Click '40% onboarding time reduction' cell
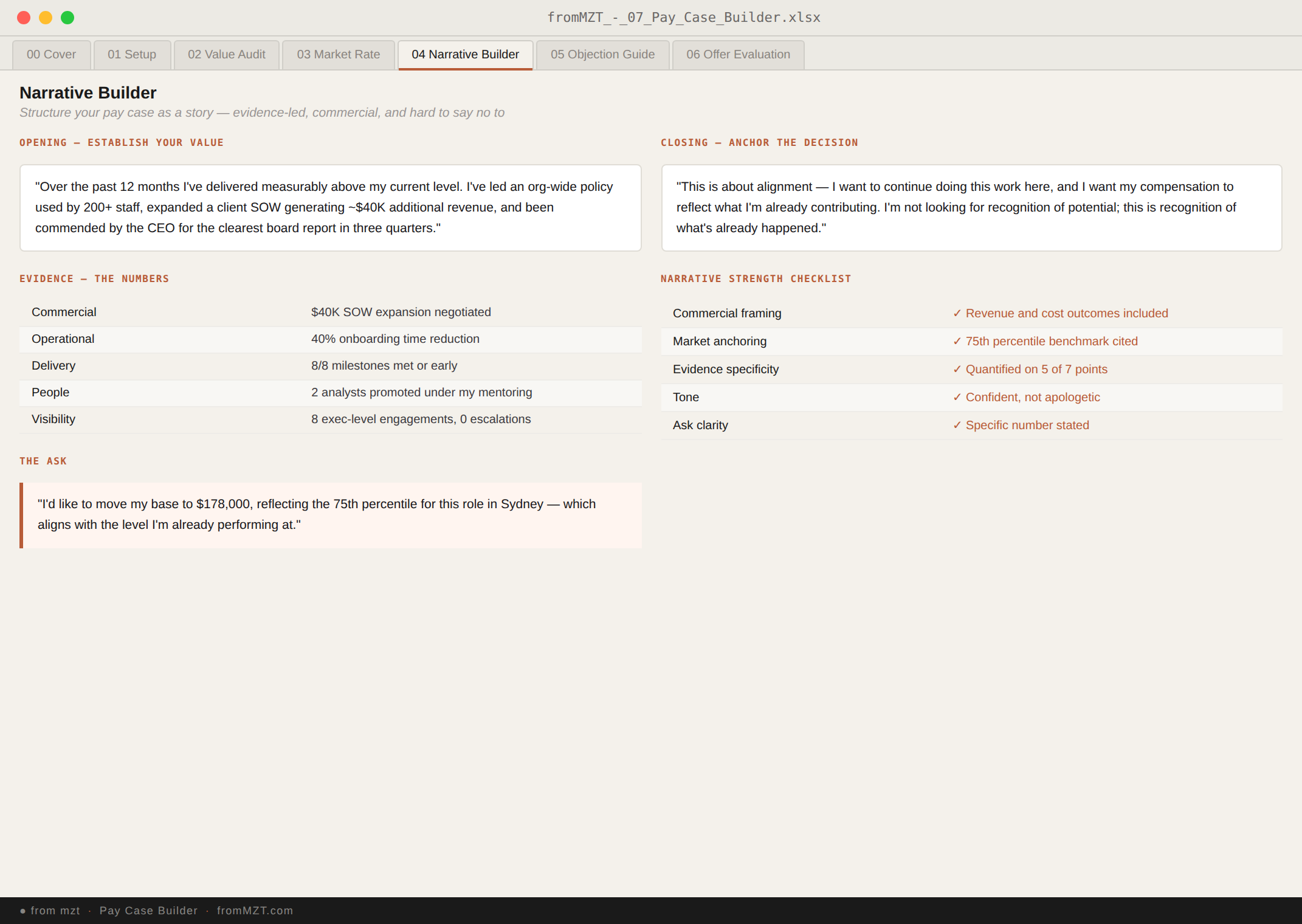The image size is (1302, 924). point(395,339)
